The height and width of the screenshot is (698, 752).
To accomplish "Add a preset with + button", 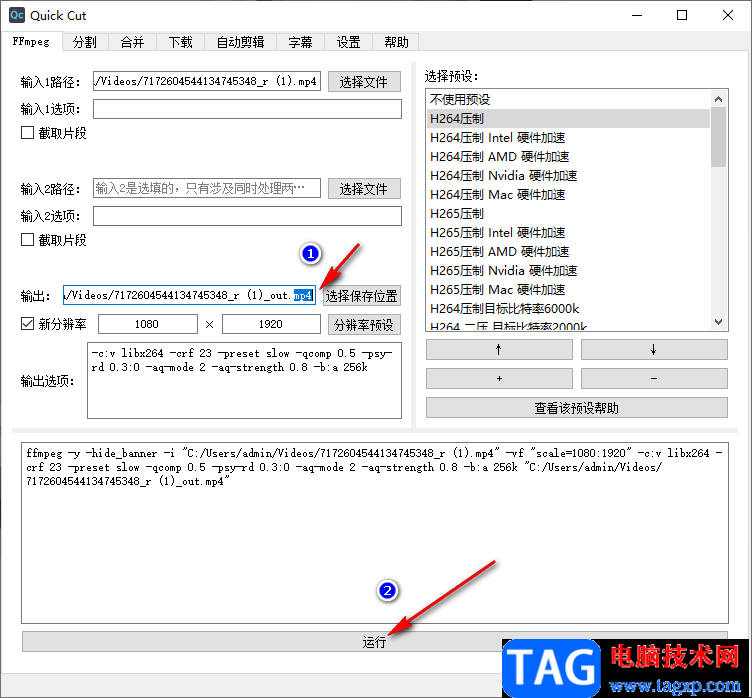I will pyautogui.click(x=499, y=379).
